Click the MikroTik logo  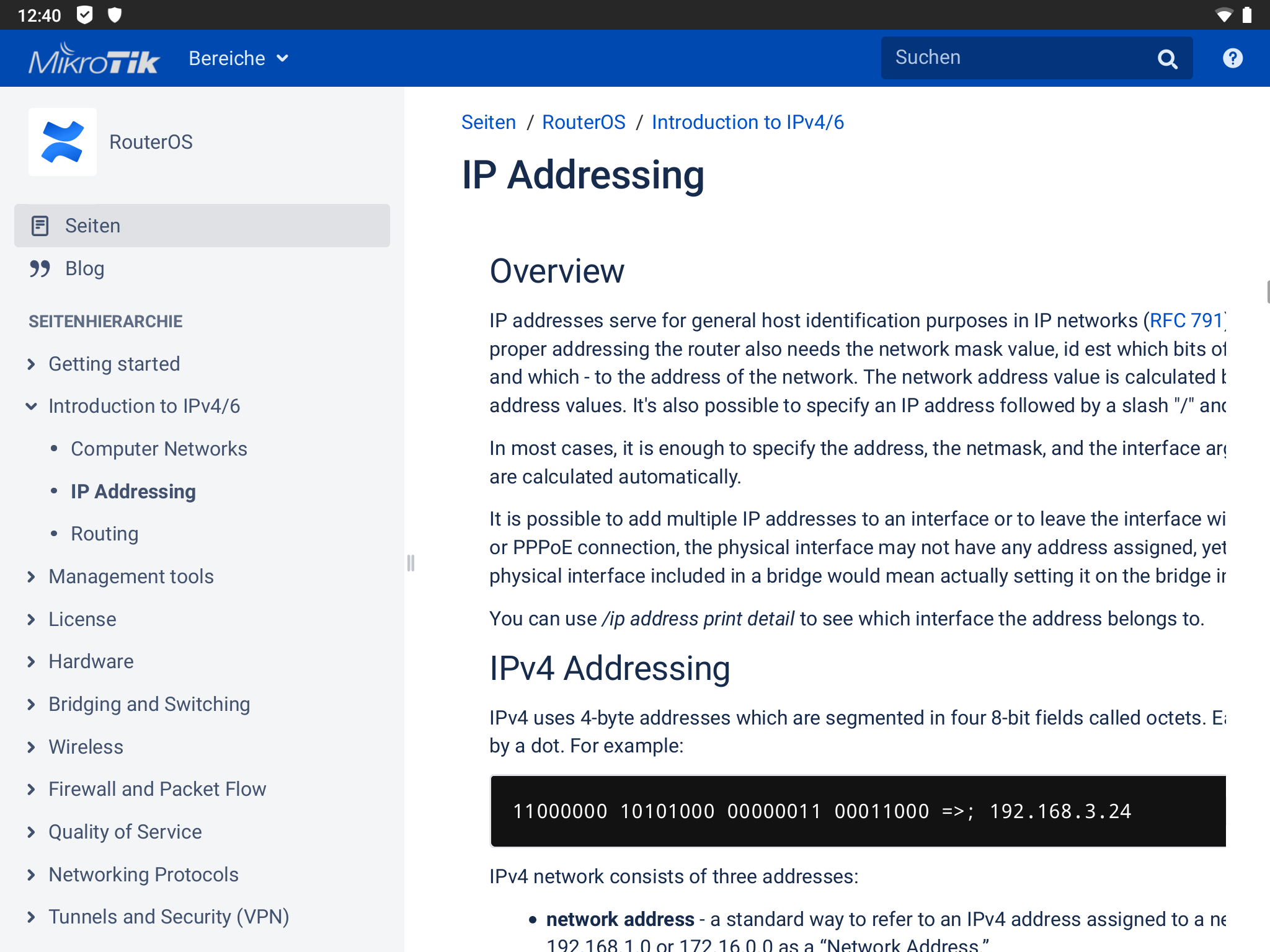(x=94, y=59)
